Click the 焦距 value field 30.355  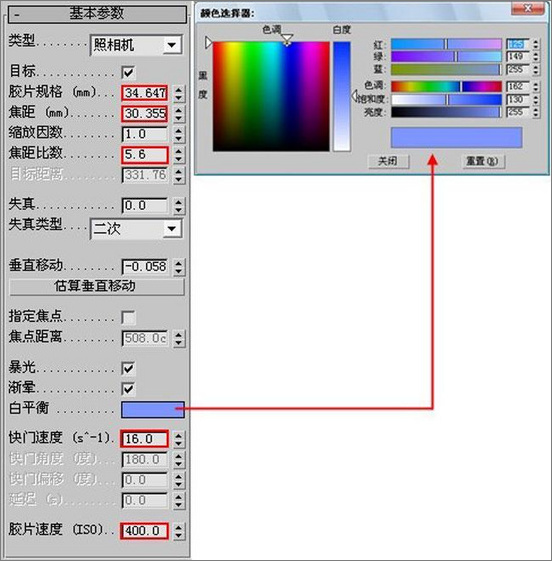(145, 114)
